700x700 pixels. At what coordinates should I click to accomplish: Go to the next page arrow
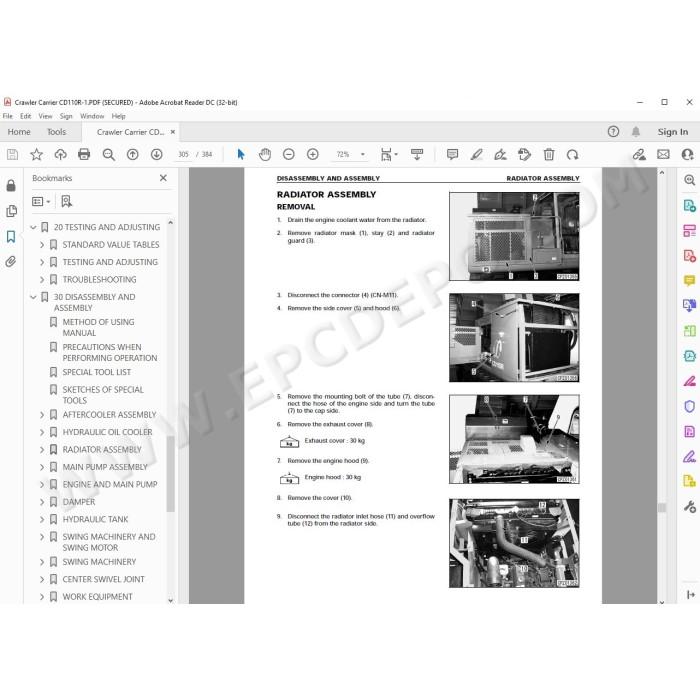point(156,154)
